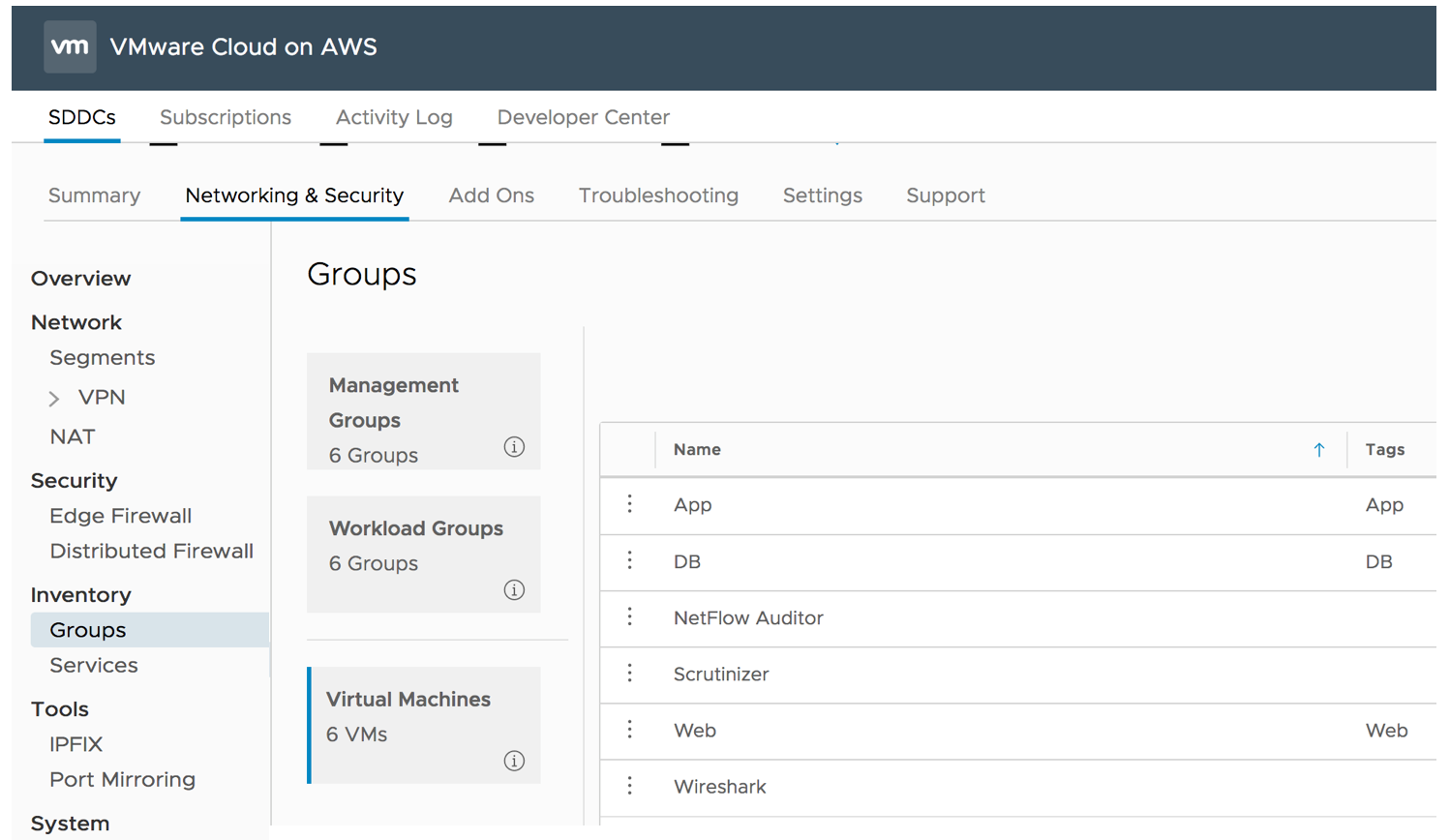Click the VMware vm logo icon
1450x840 pixels.
click(70, 46)
